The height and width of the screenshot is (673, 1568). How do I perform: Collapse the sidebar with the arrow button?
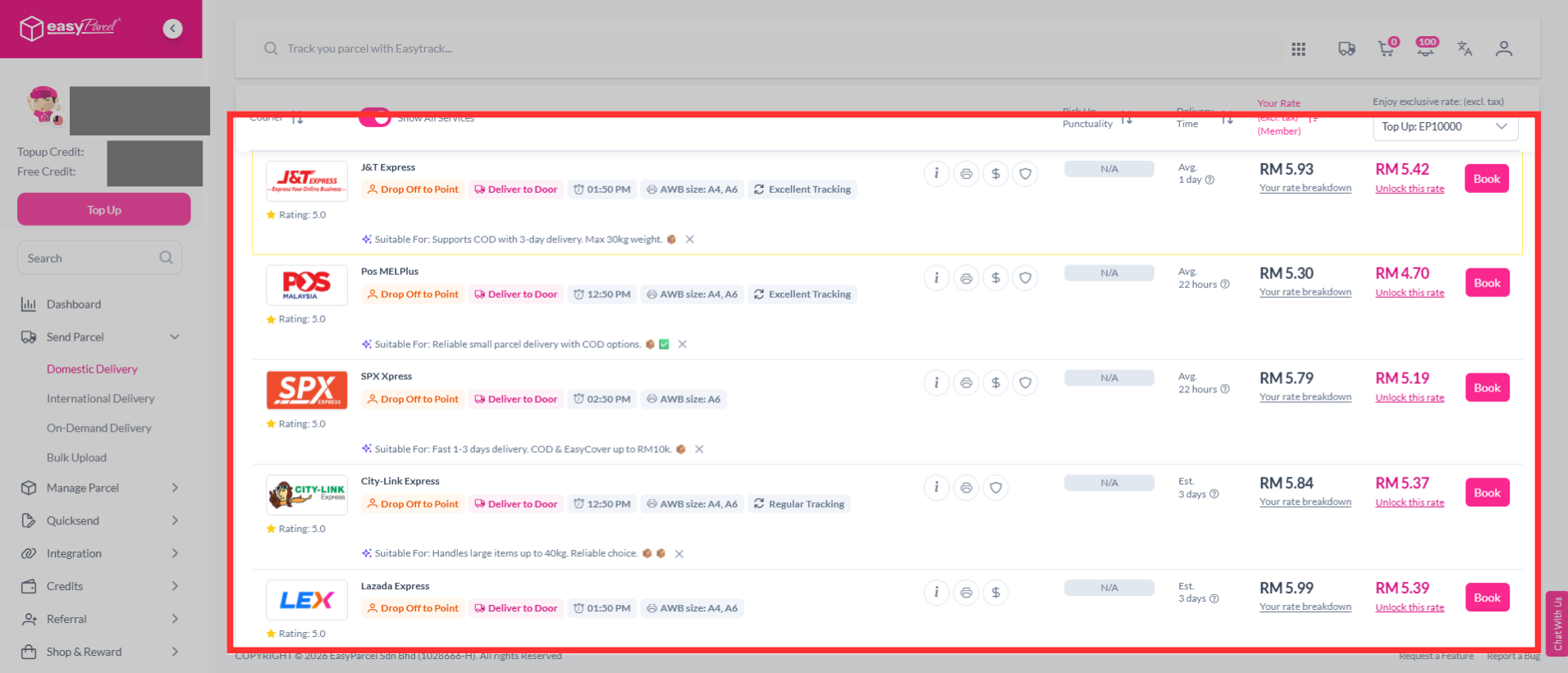point(172,29)
